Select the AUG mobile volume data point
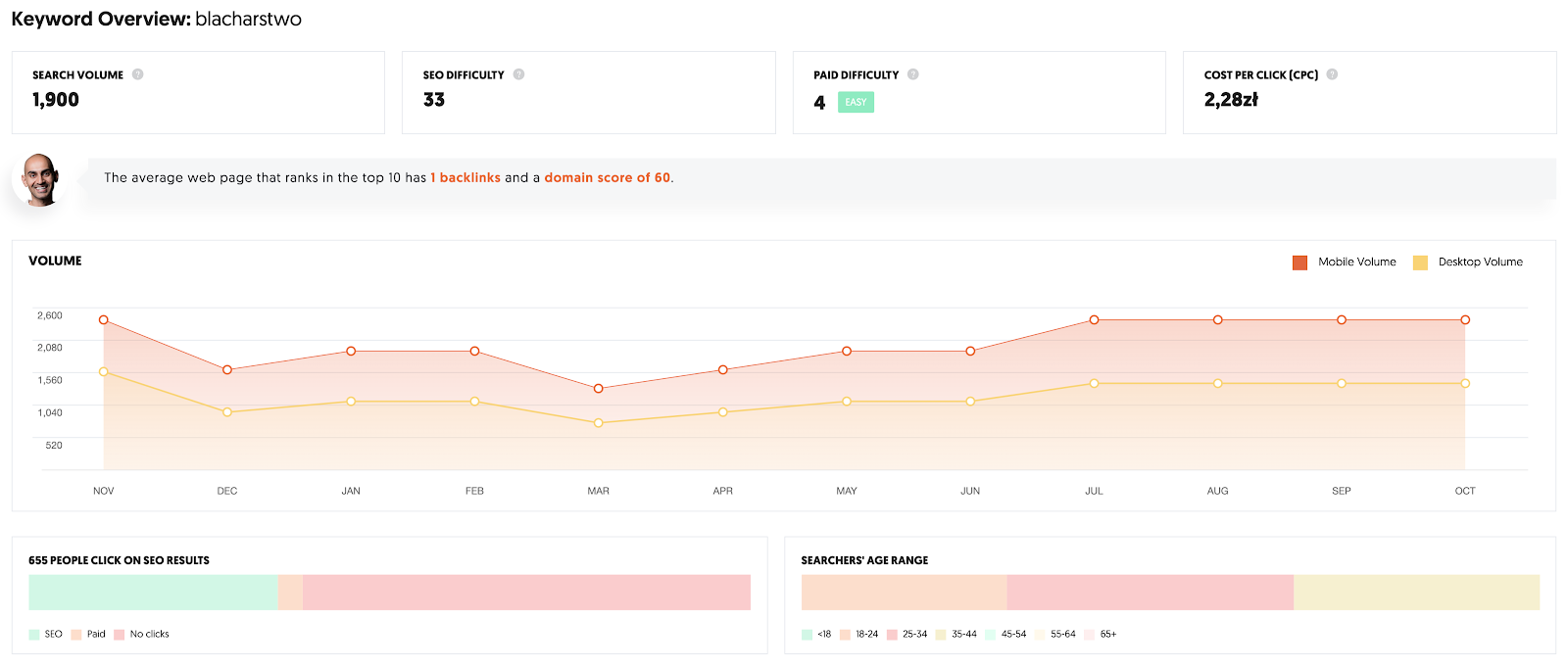1568x669 pixels. point(1218,320)
